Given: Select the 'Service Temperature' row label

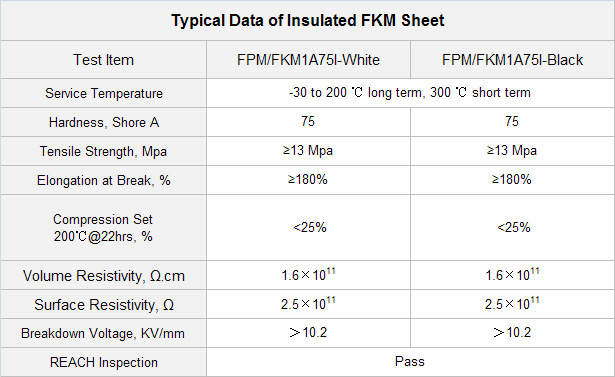Looking at the screenshot, I should pos(104,93).
